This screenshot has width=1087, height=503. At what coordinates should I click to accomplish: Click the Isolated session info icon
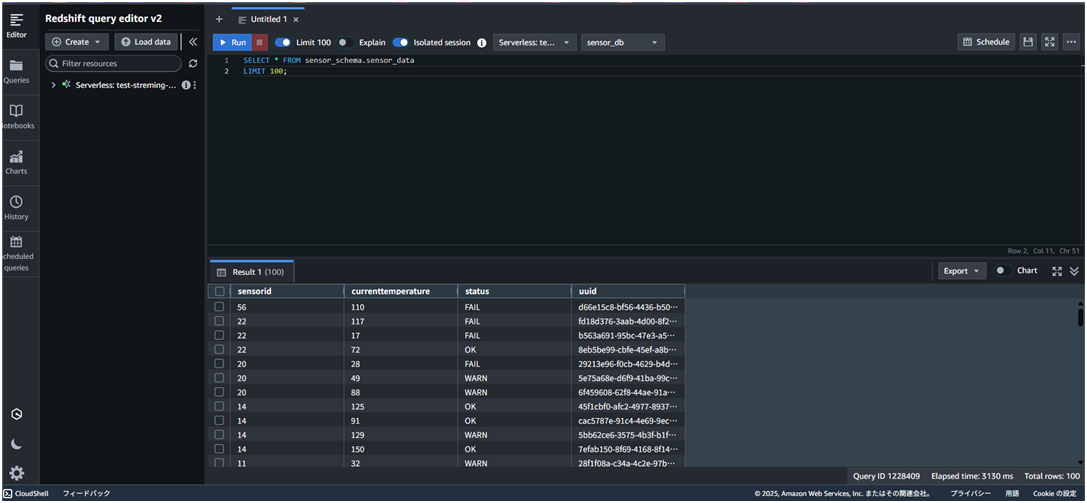point(481,42)
